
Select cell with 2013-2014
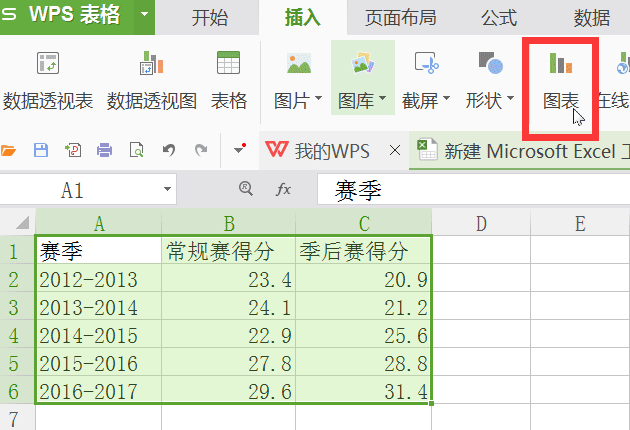(x=99, y=307)
